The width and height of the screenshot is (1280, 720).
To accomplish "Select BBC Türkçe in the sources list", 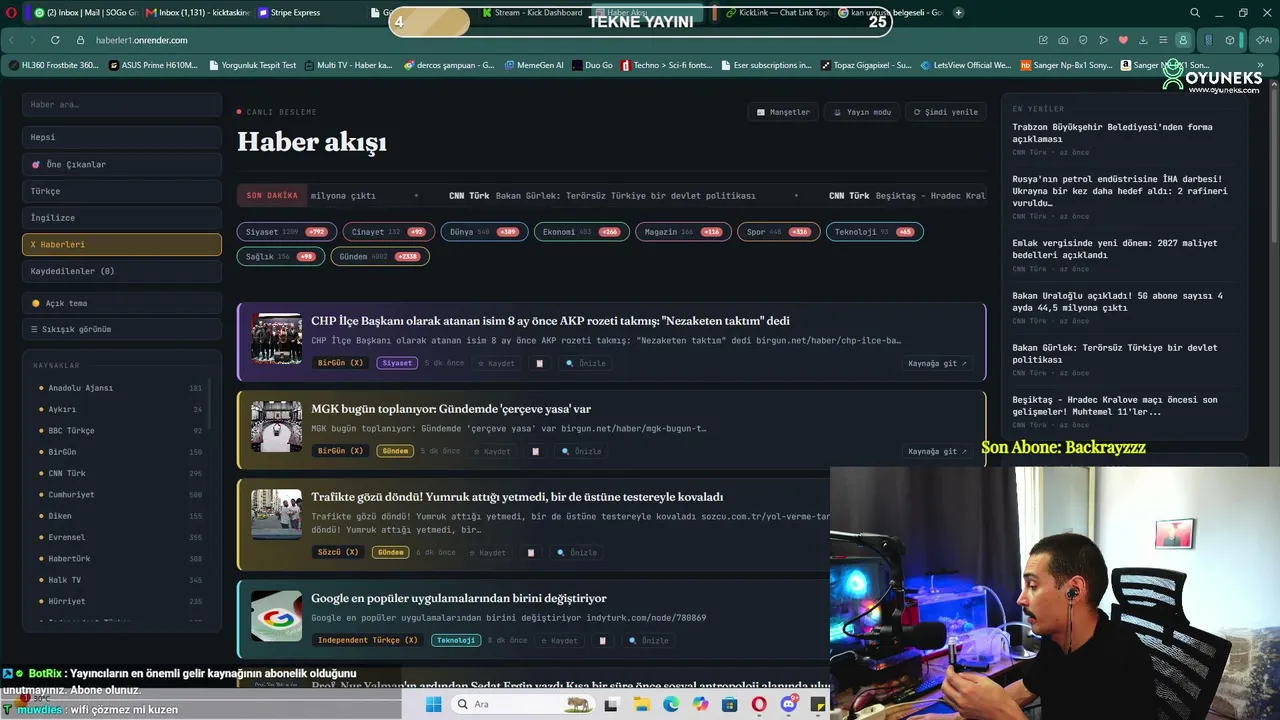I will [120, 431].
